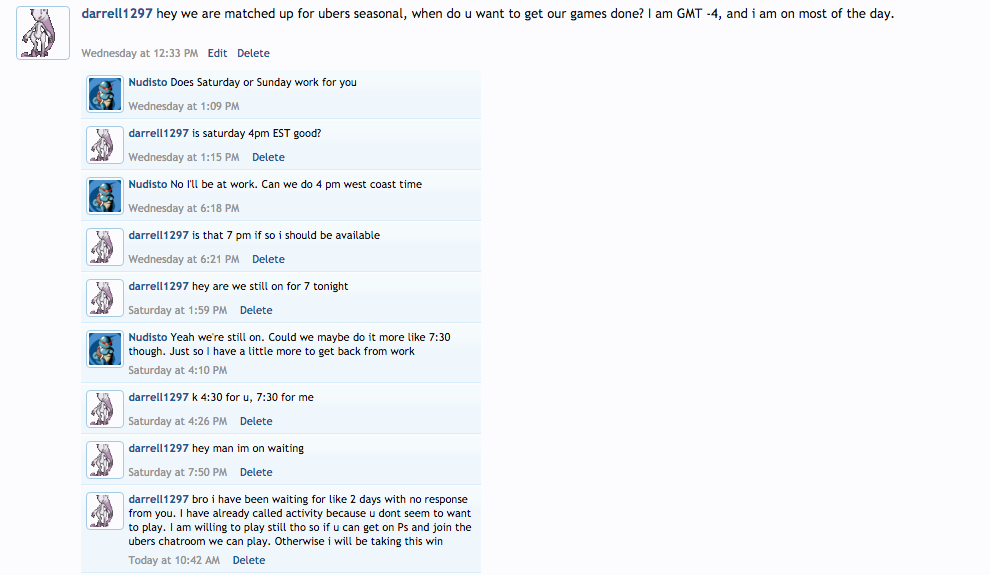
Task: Click darrell1297's large Mewtwo avatar
Action: pyautogui.click(x=43, y=32)
